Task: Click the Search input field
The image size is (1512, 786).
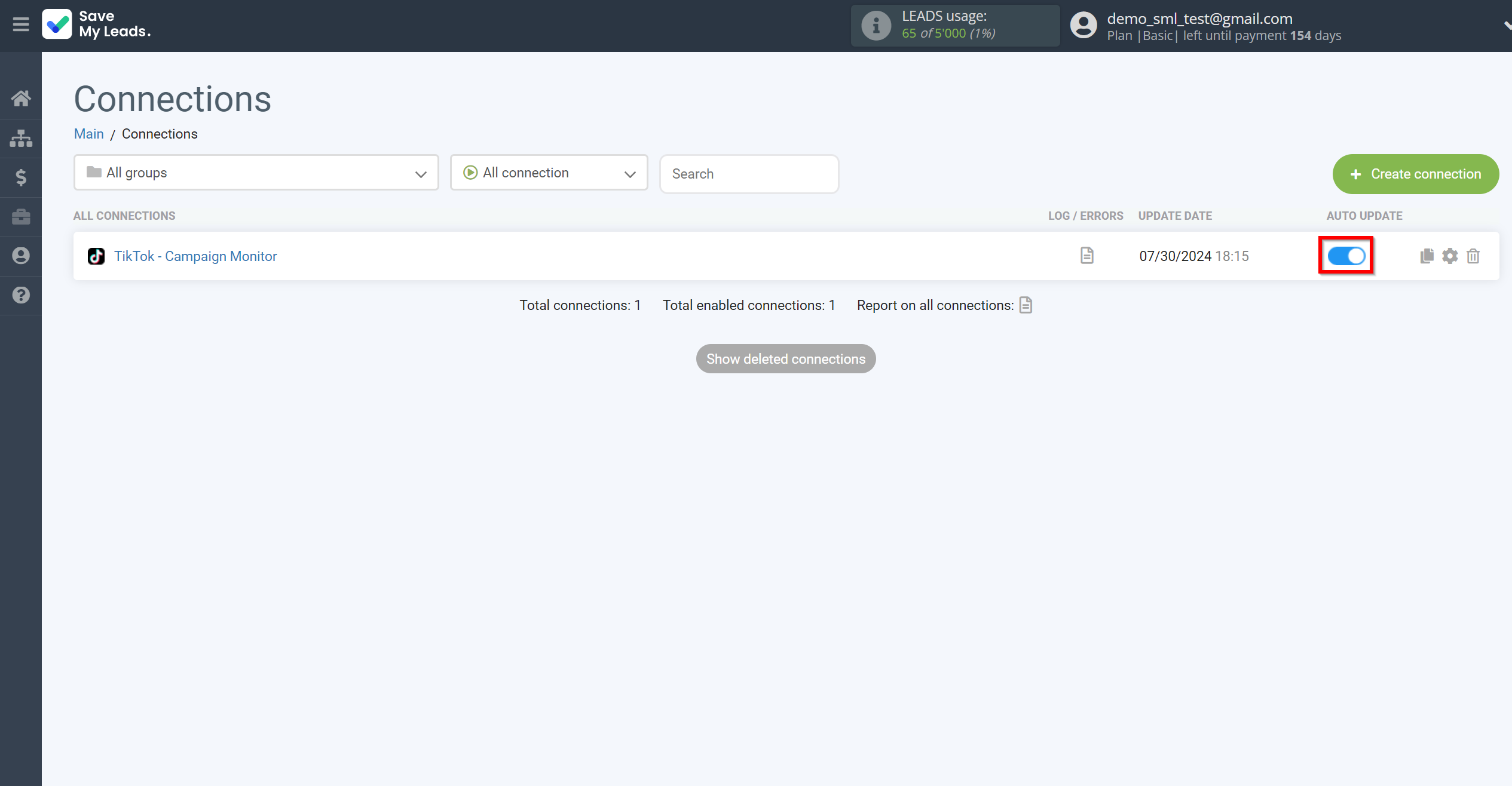Action: [749, 172]
